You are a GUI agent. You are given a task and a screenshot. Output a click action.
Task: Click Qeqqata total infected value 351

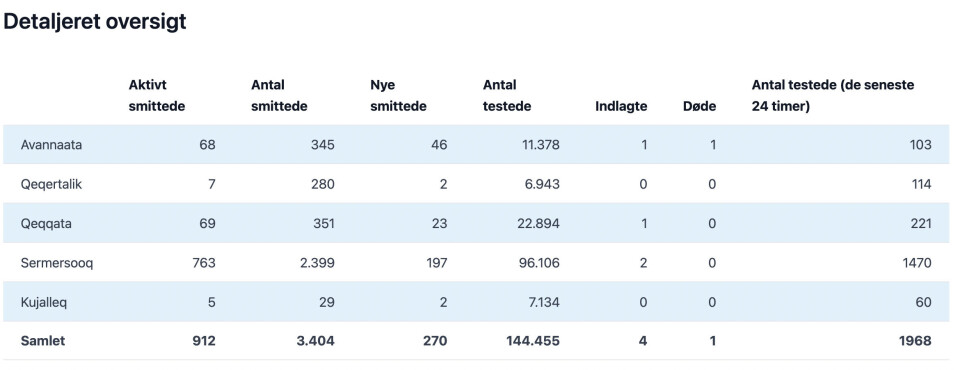(323, 224)
